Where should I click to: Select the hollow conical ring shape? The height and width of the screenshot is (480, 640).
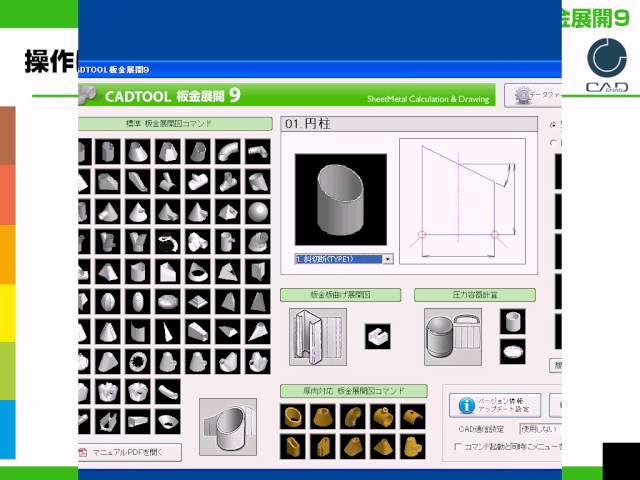click(x=198, y=272)
